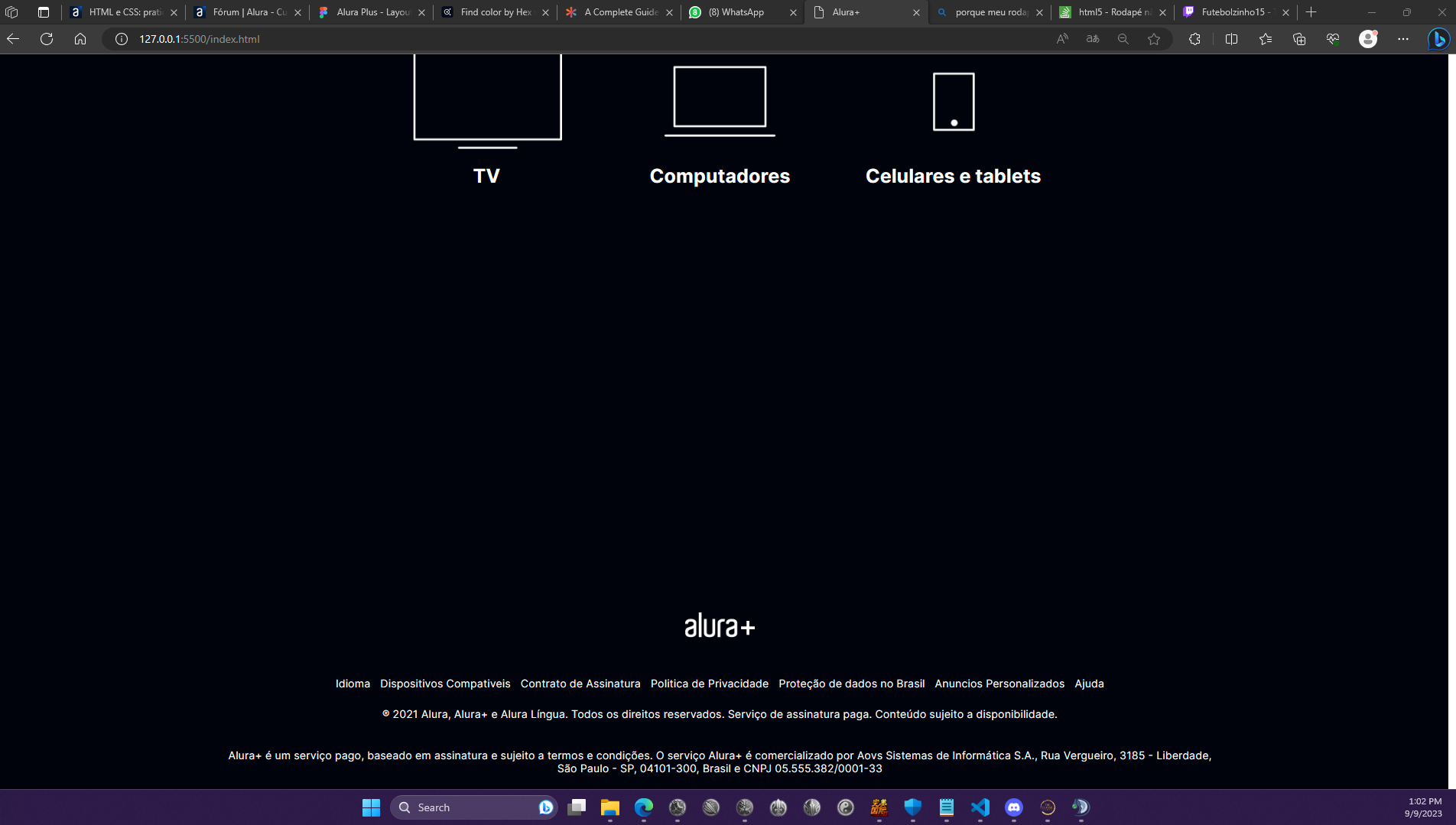Open Browser essentials heart icon
This screenshot has height=825, width=1456.
[1333, 39]
